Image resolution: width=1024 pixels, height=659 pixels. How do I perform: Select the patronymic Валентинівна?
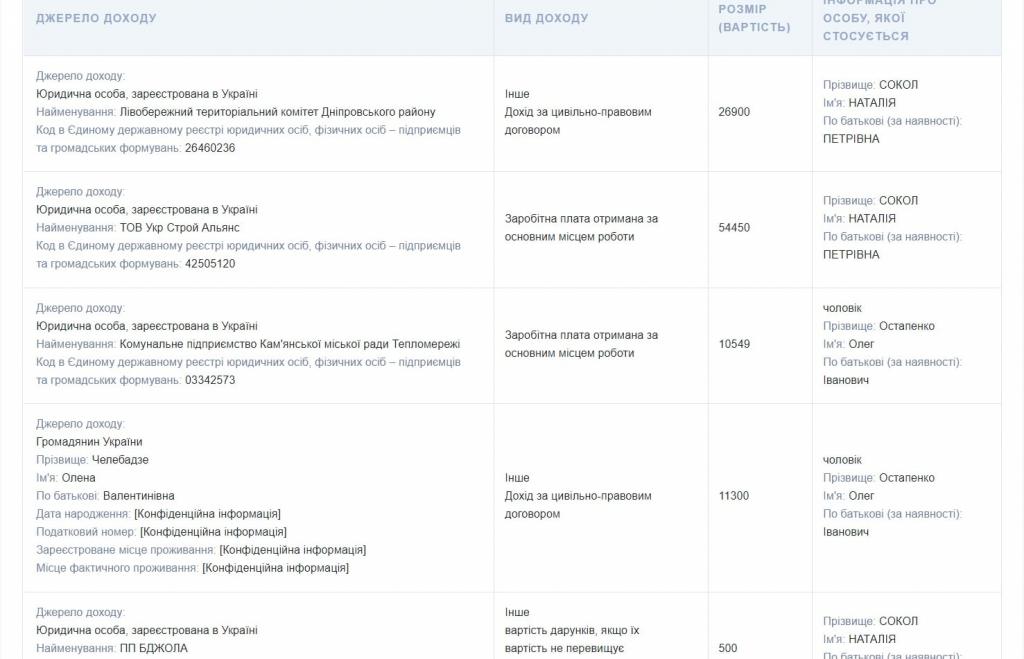coord(138,496)
